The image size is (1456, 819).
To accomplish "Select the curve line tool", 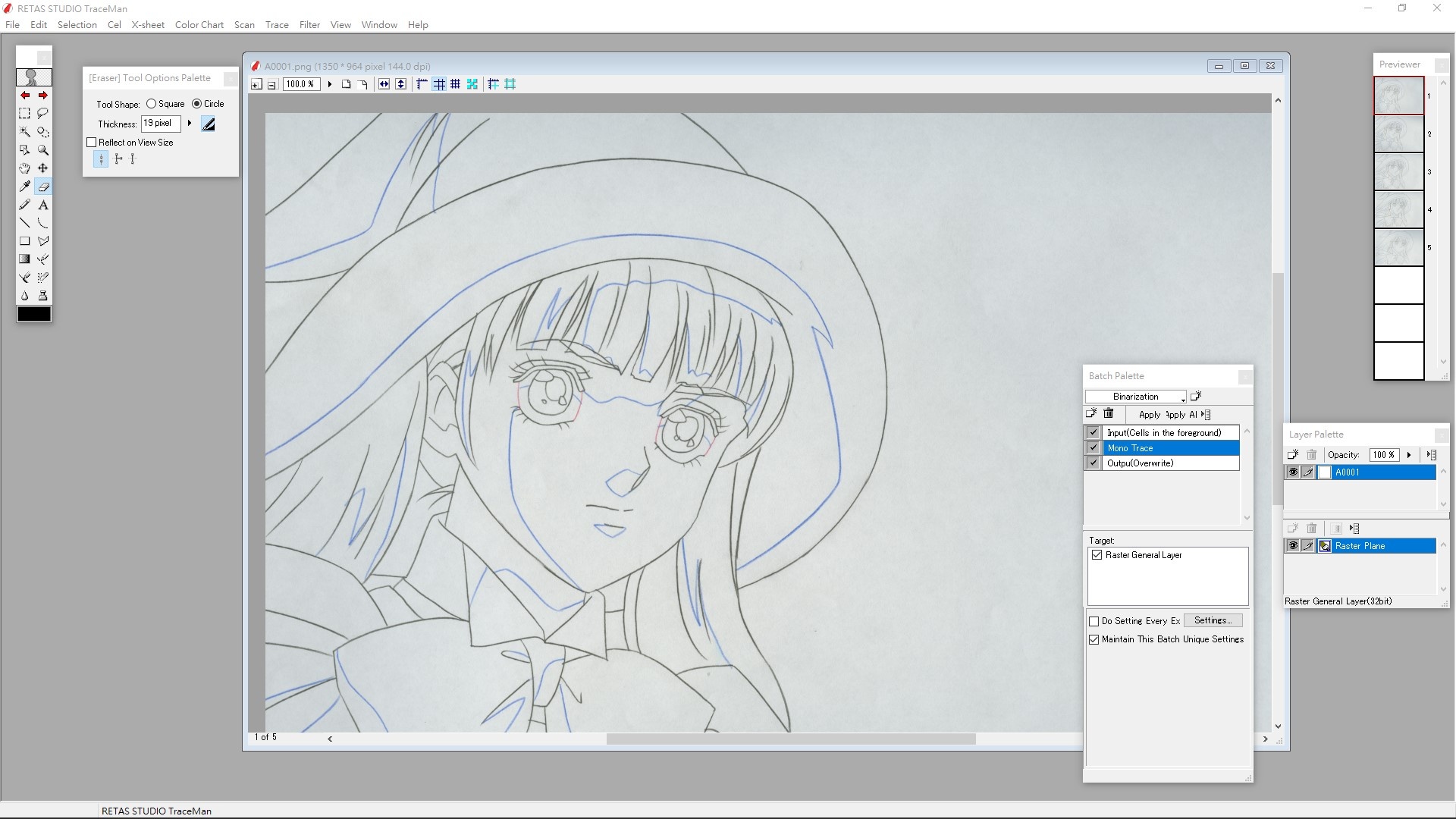I will pyautogui.click(x=43, y=223).
